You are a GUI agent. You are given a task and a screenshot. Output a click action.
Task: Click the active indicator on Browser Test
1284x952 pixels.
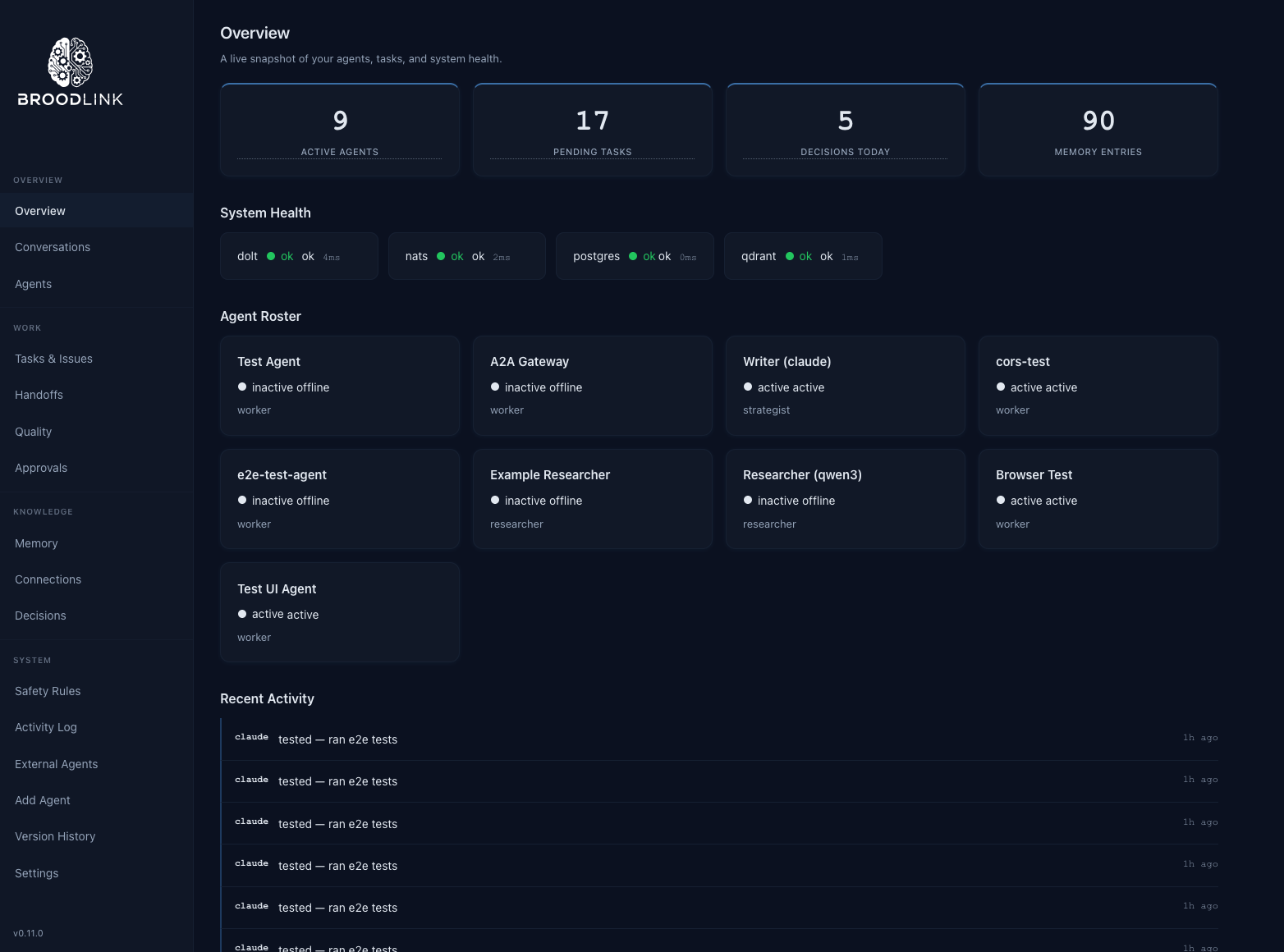click(x=1000, y=500)
